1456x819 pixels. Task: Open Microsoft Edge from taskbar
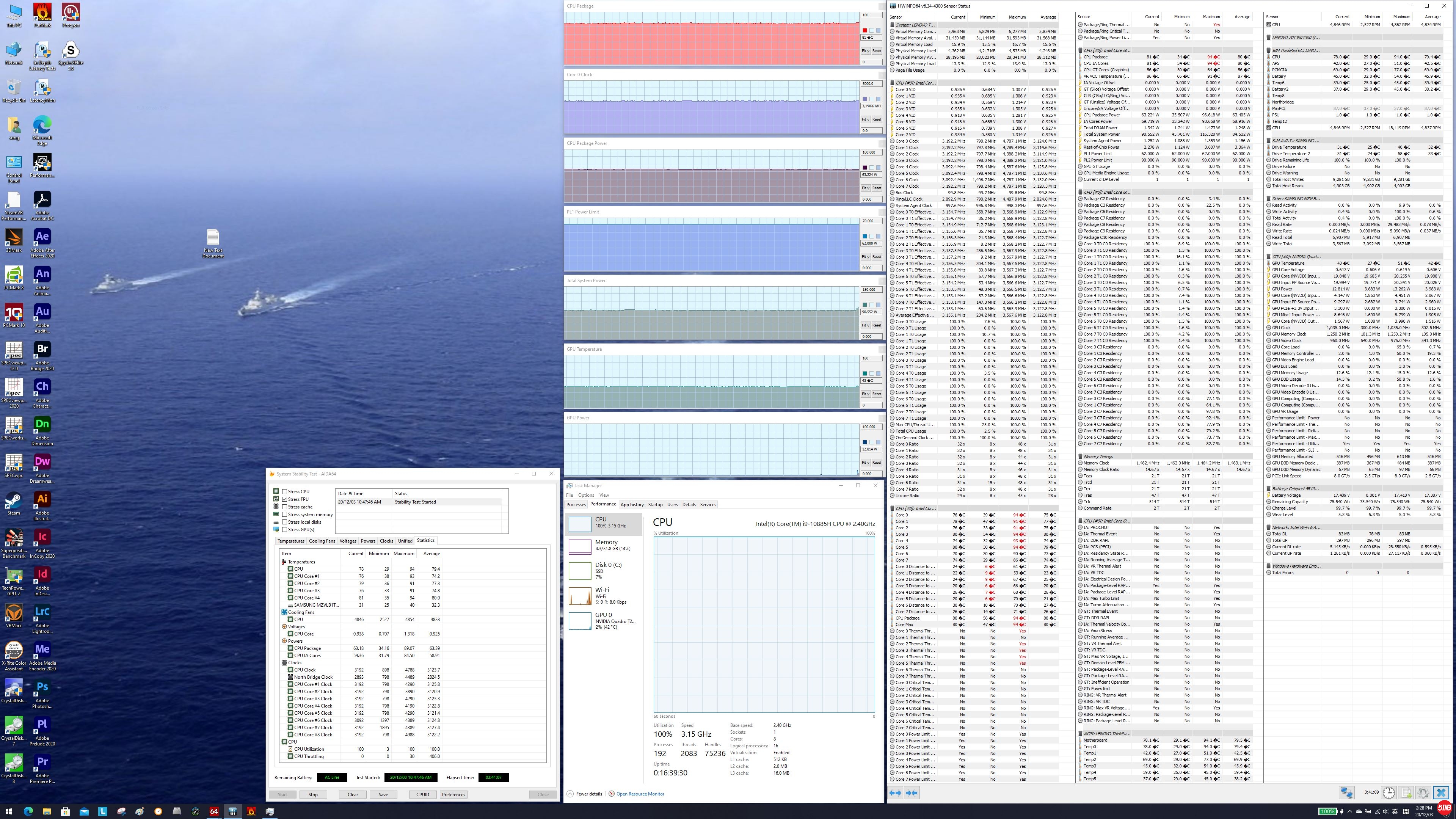[28, 811]
